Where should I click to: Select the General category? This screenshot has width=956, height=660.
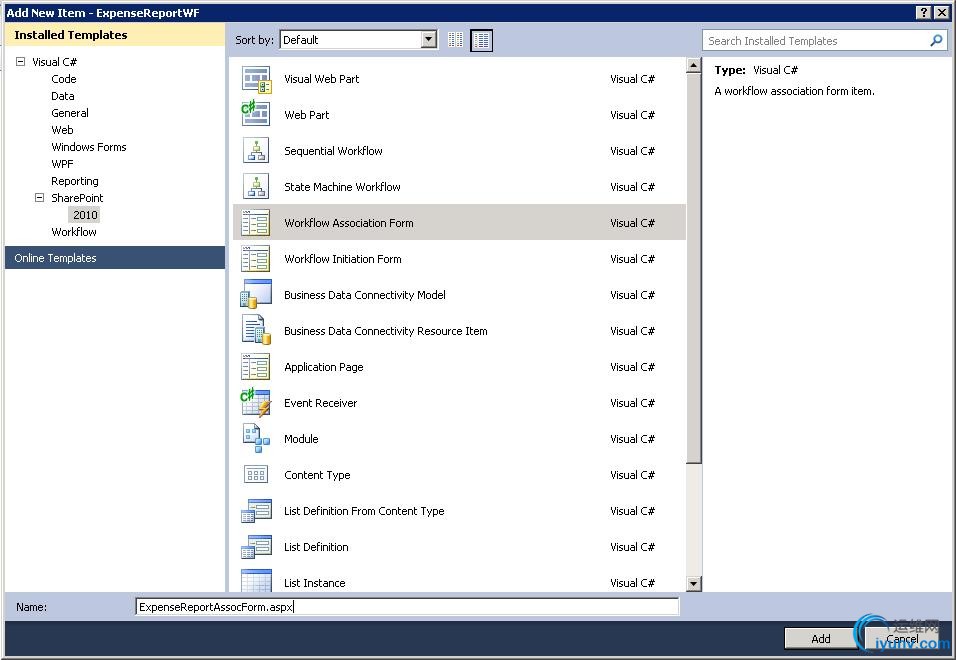(70, 113)
